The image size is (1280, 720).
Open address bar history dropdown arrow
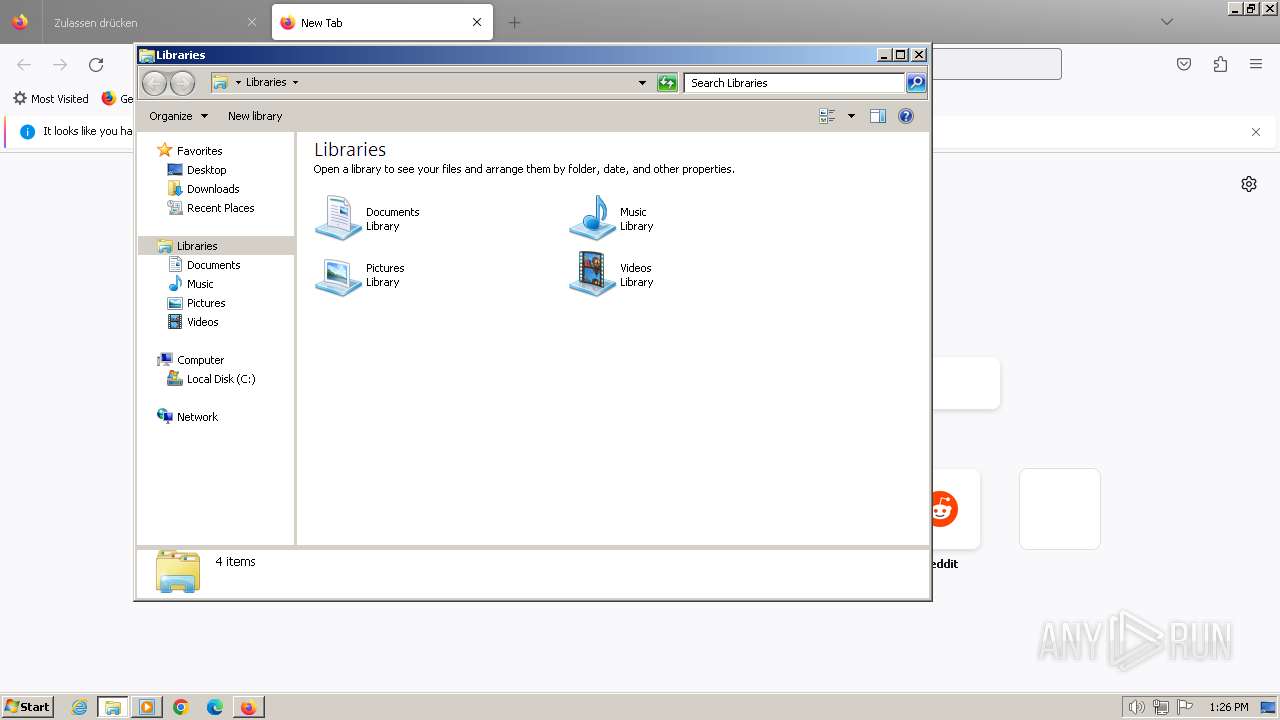[642, 83]
